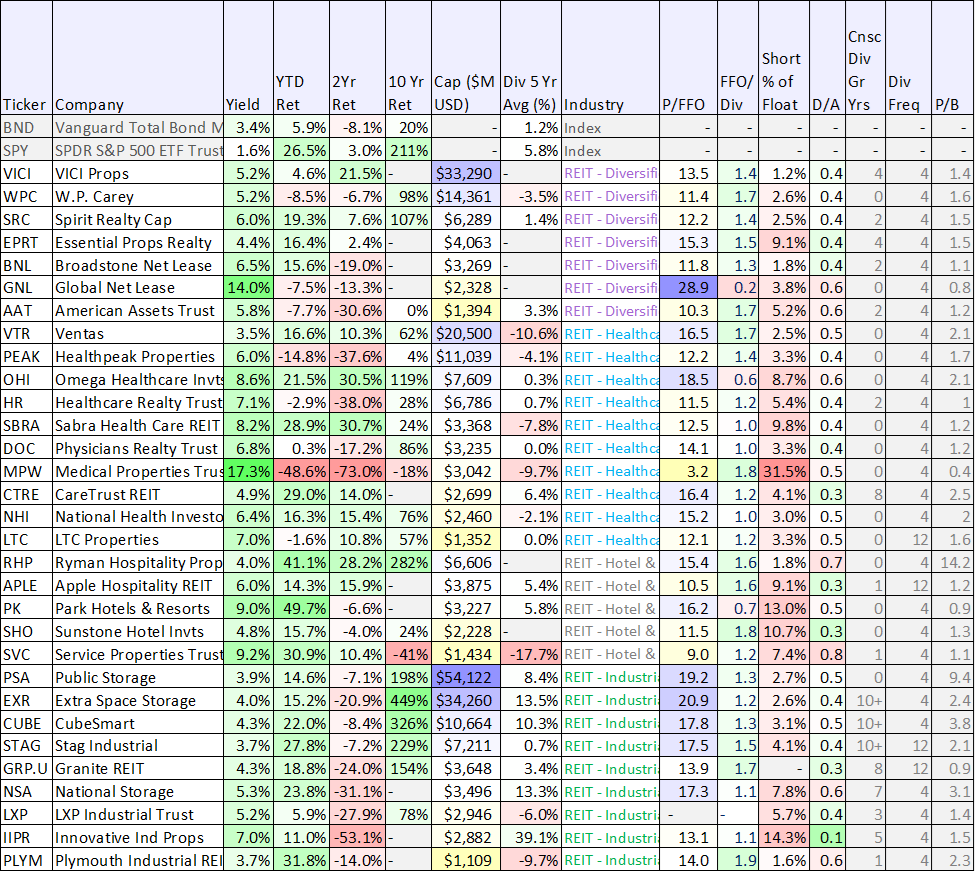Screen dimensions: 975x872
Task: Click the P/FFO header cell
Action: tap(688, 58)
